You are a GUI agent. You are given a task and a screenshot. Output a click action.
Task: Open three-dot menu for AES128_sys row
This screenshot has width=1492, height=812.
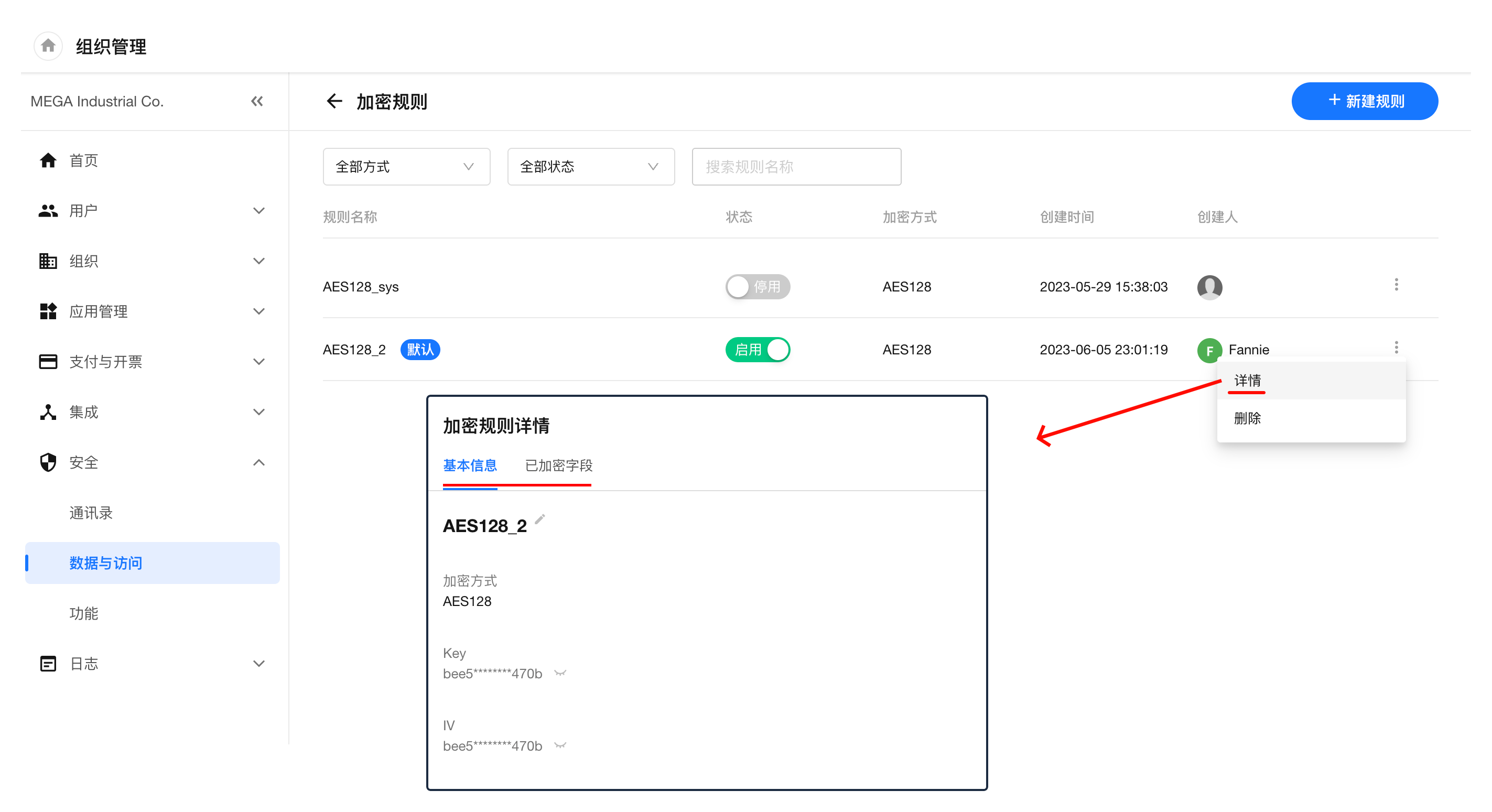1396,285
